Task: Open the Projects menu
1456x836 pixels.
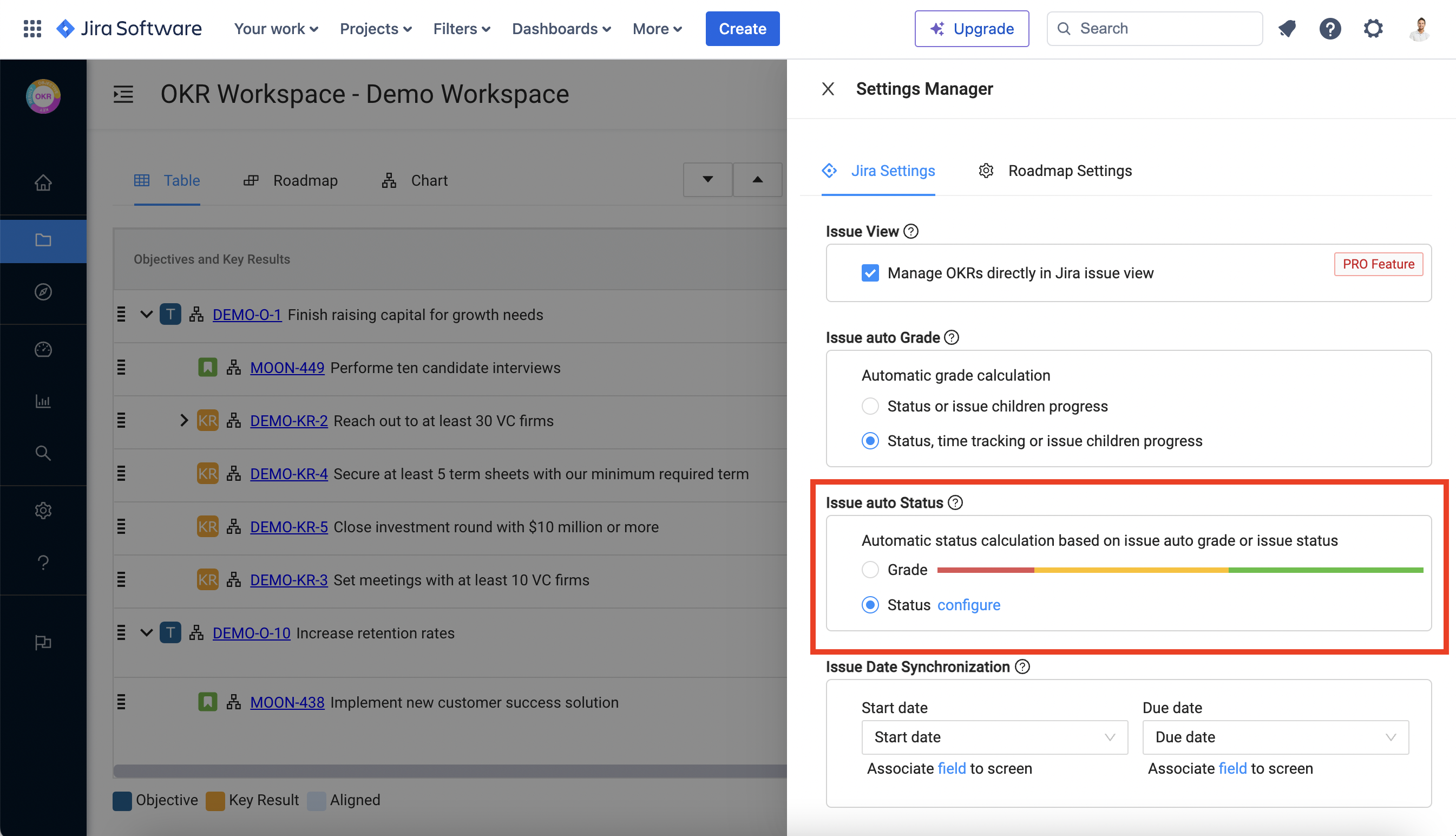Action: pyautogui.click(x=375, y=28)
